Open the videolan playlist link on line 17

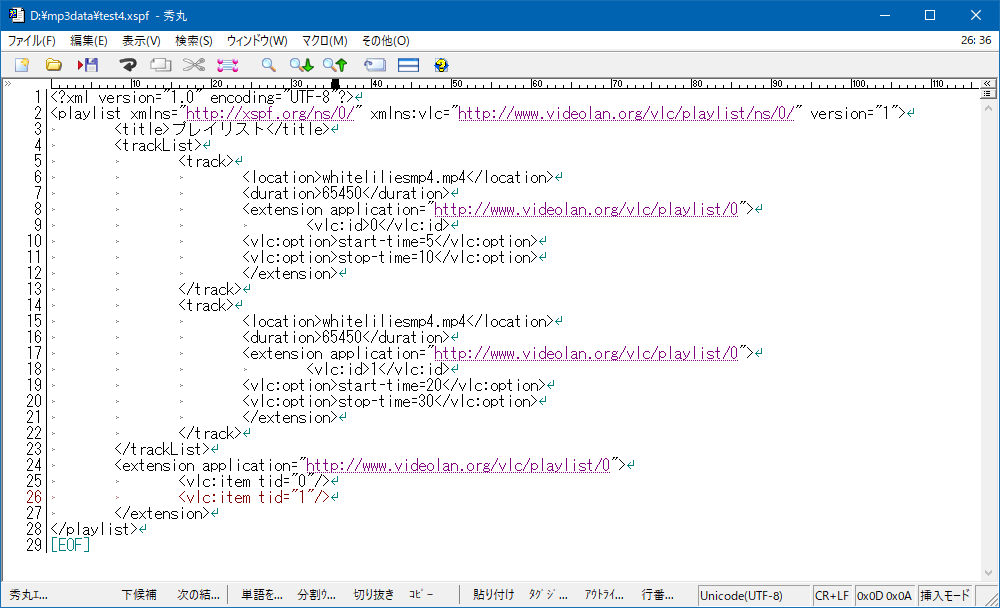[x=586, y=353]
